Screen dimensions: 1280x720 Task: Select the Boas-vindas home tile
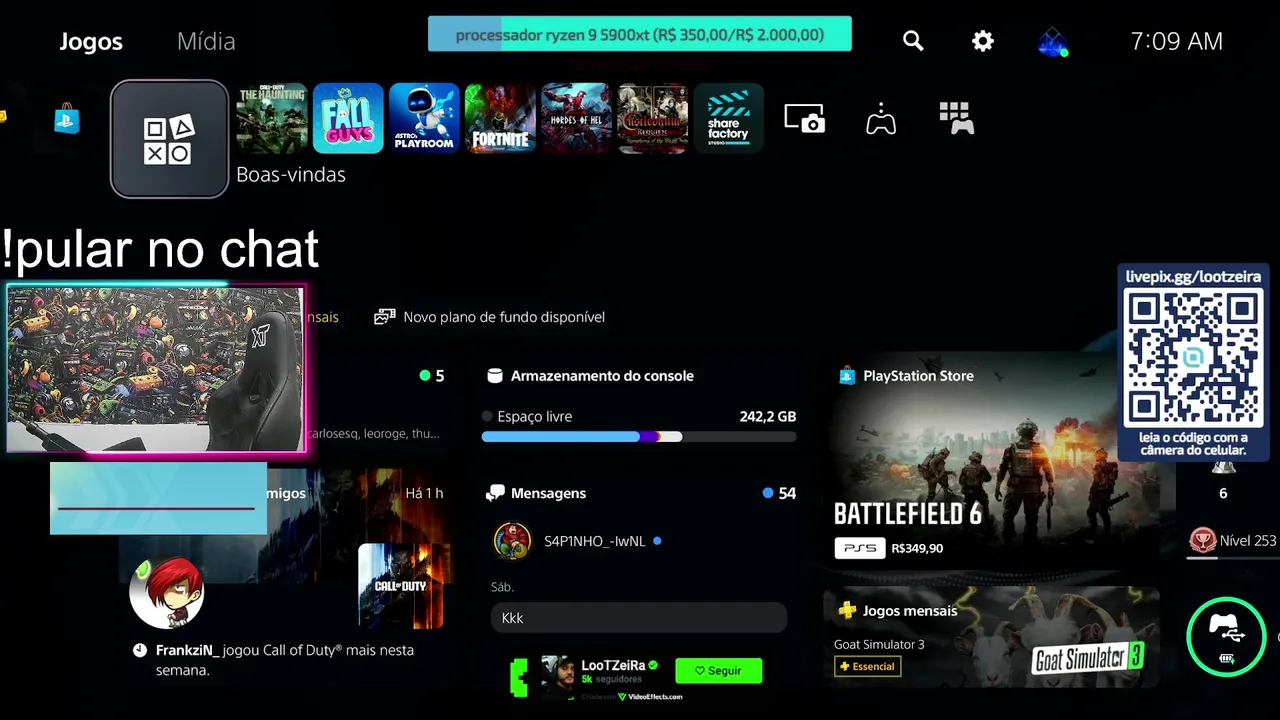tap(170, 139)
